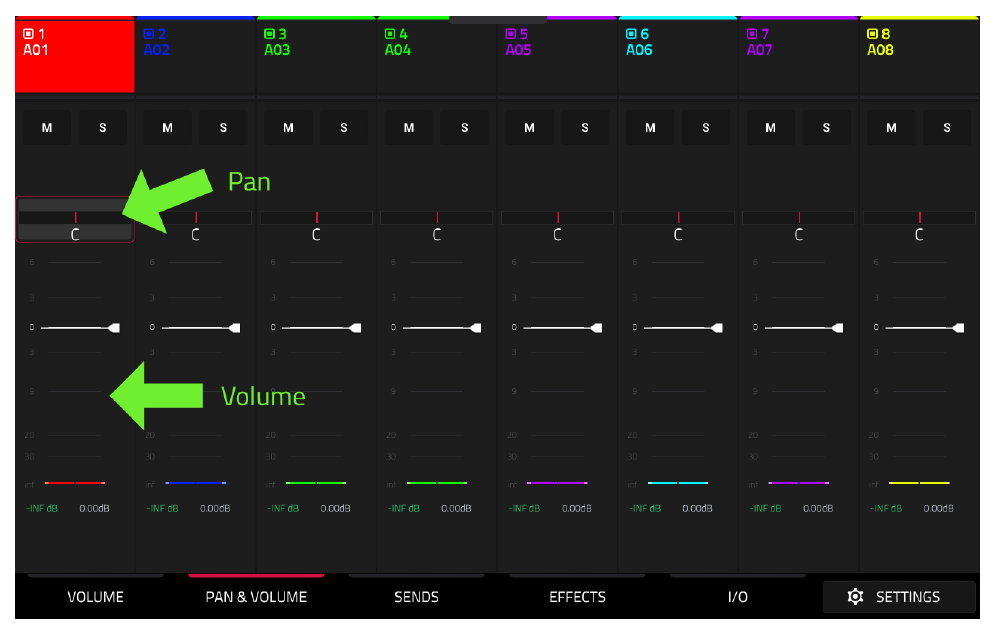
Task: Click the A08 volume fader handle
Action: [x=958, y=328]
